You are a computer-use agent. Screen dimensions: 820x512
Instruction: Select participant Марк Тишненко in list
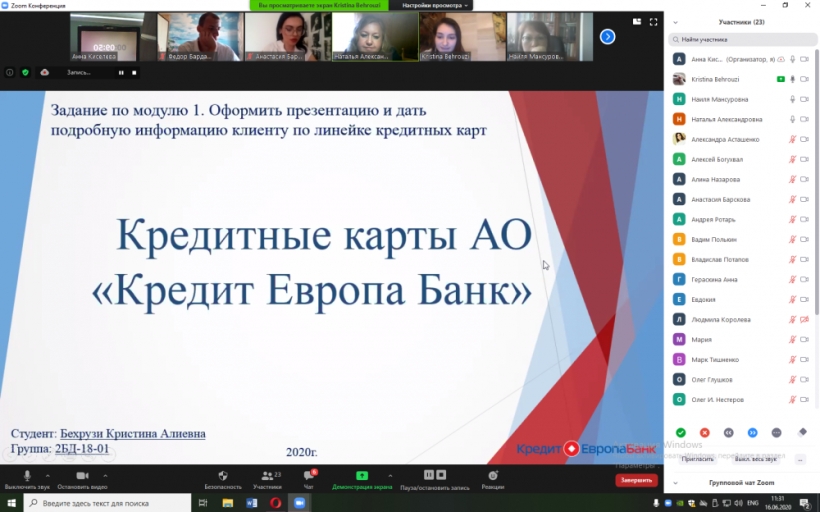(742, 359)
